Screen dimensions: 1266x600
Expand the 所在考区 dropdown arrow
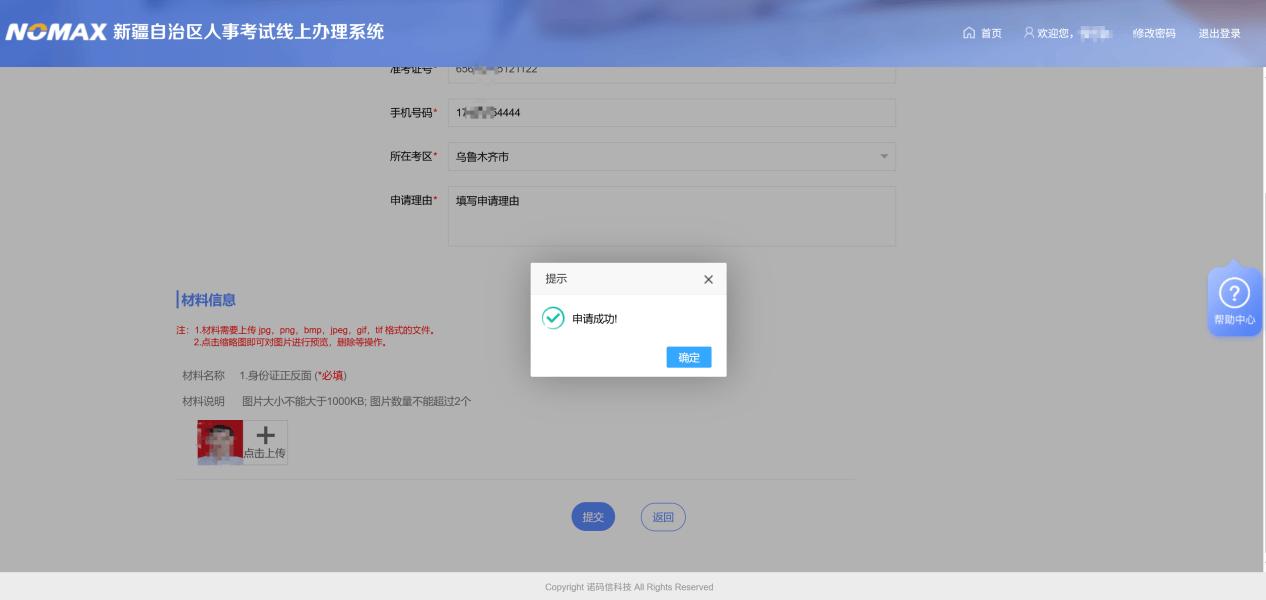[883, 157]
